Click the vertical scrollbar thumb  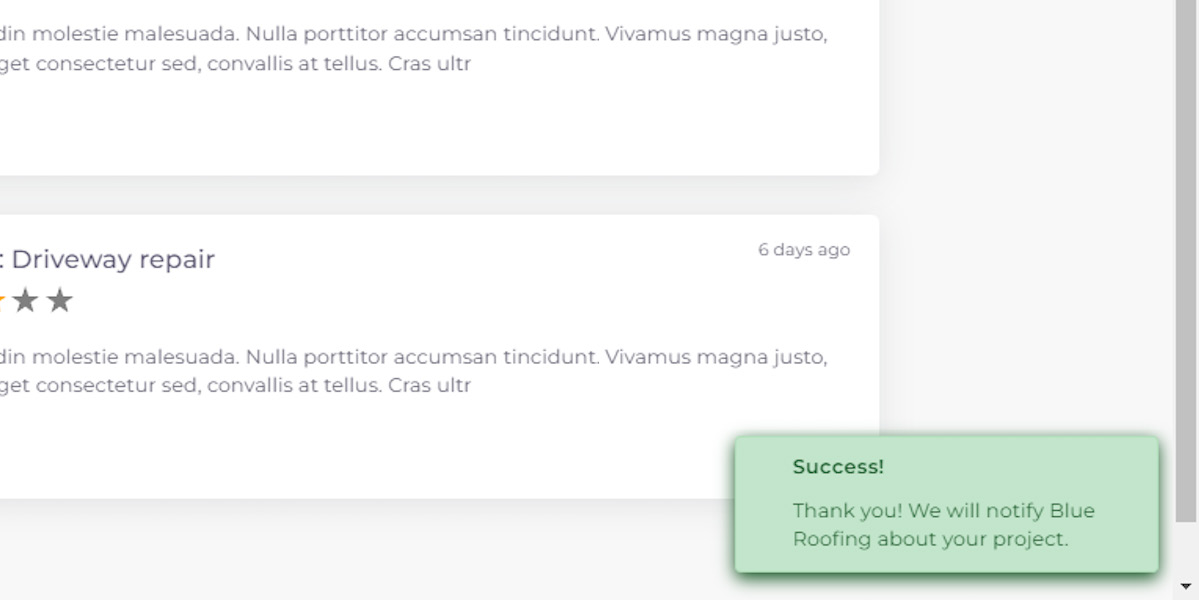(1186, 261)
